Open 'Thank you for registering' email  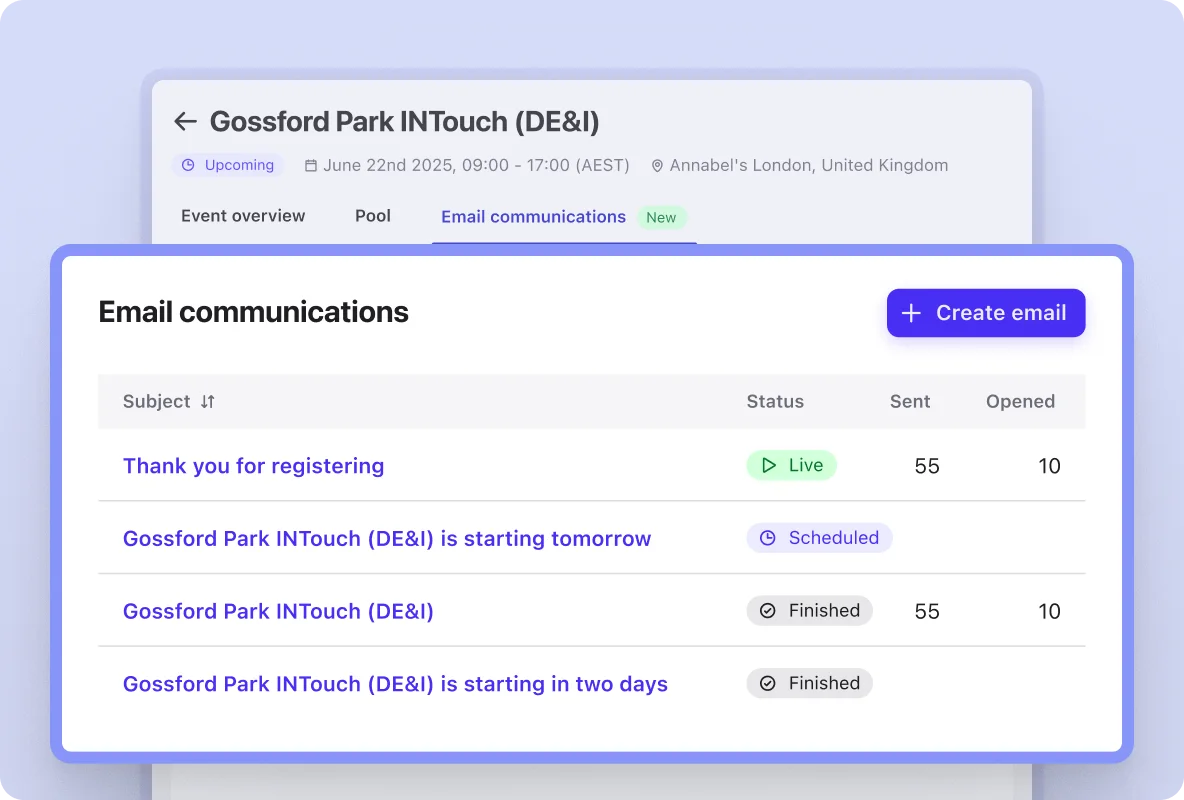(254, 465)
